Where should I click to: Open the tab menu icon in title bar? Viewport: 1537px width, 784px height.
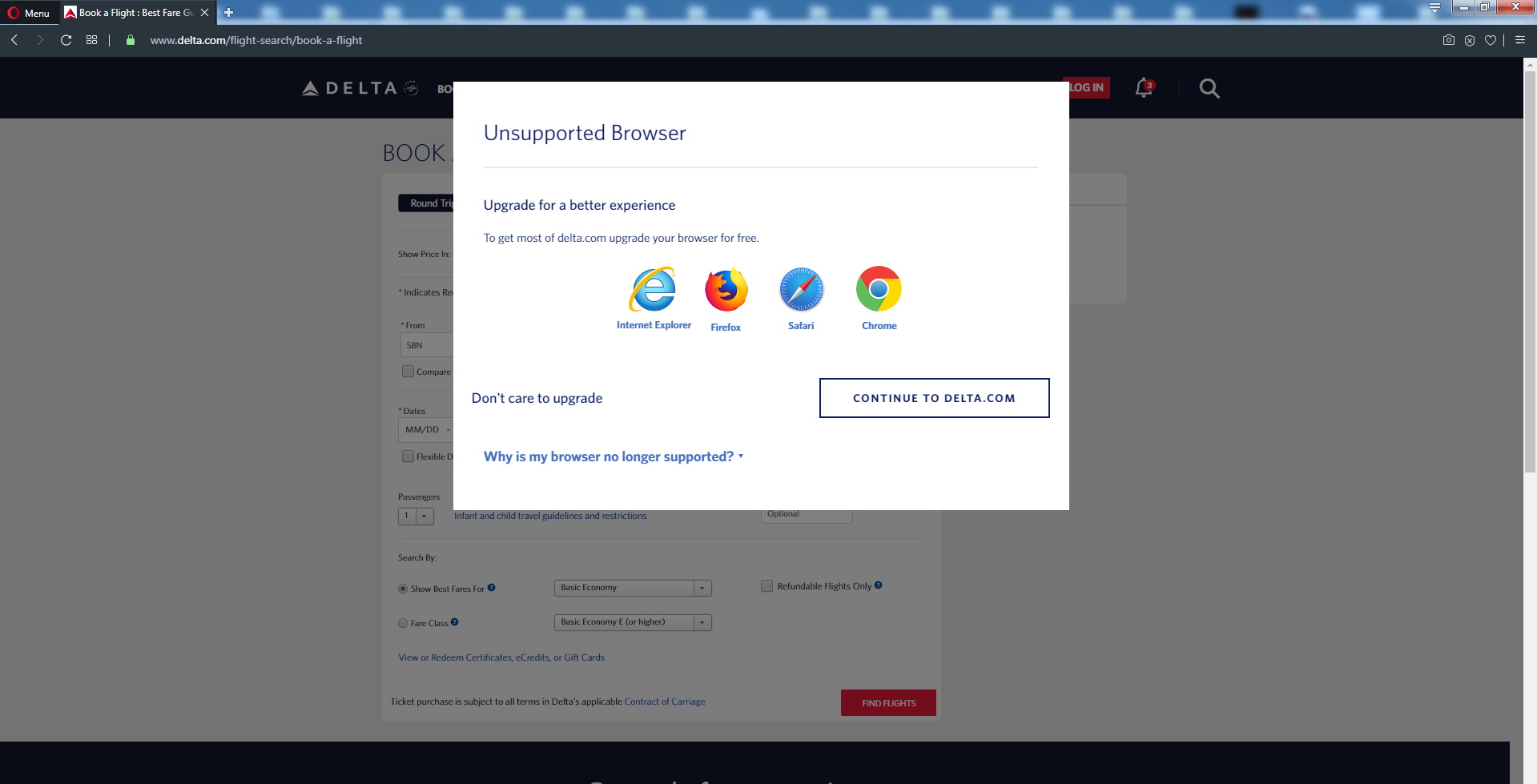click(1434, 8)
